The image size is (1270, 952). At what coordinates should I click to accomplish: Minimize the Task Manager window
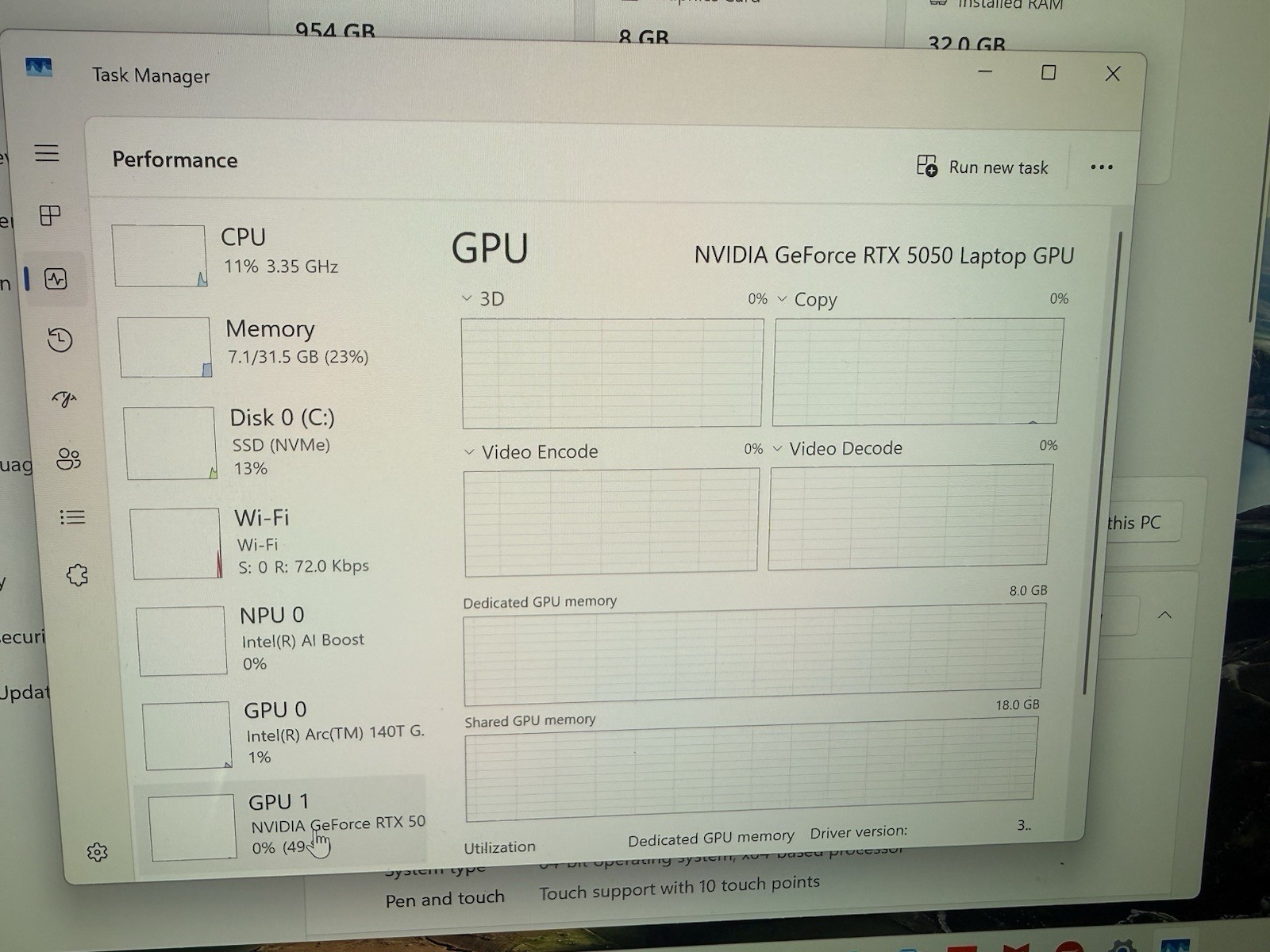pos(985,71)
